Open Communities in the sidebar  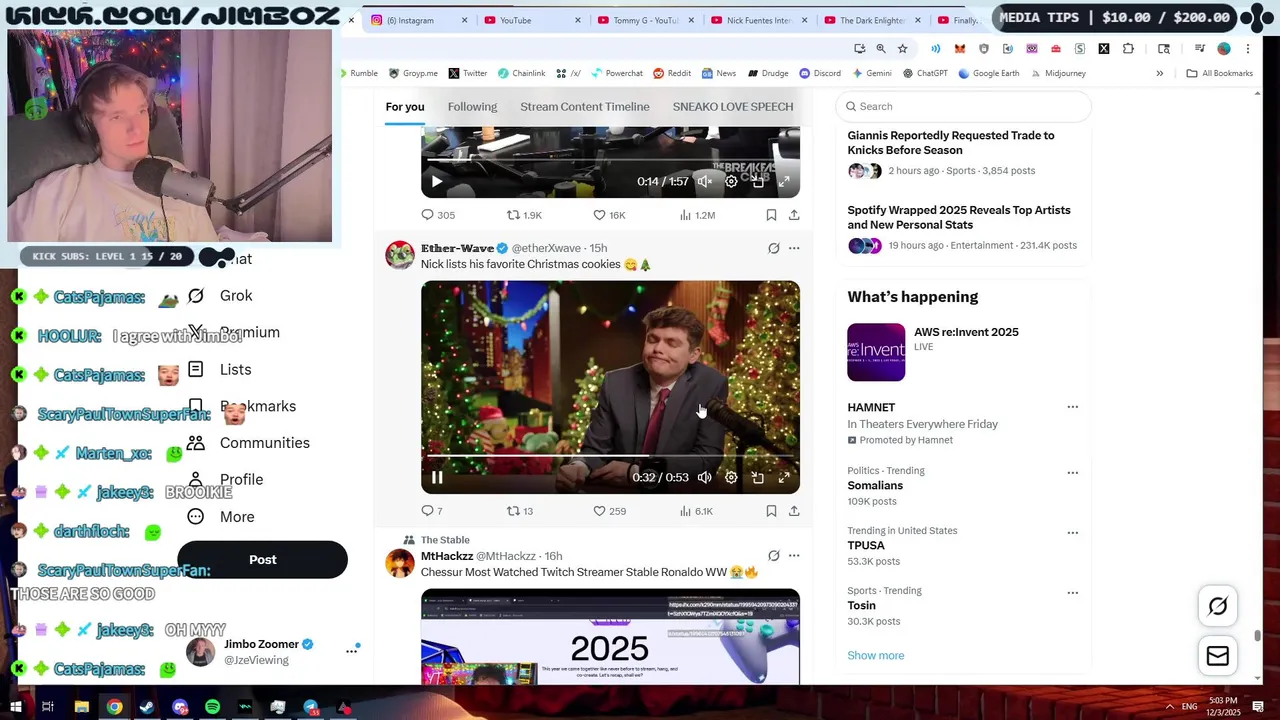[x=249, y=443]
